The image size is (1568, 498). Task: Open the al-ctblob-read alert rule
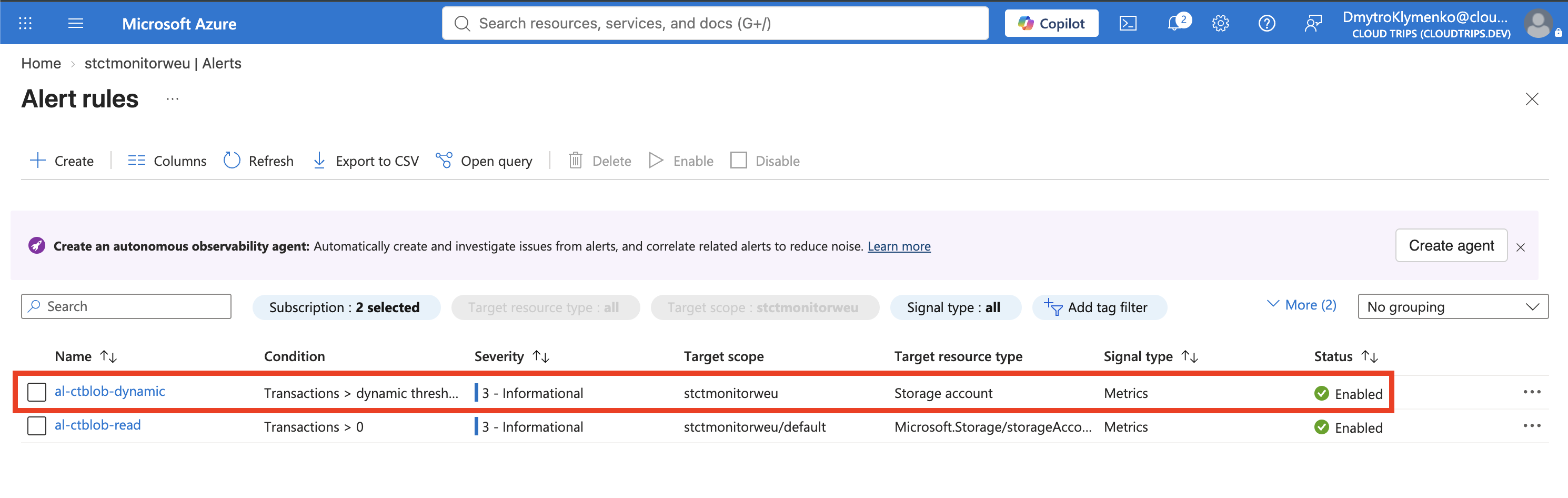(x=97, y=425)
